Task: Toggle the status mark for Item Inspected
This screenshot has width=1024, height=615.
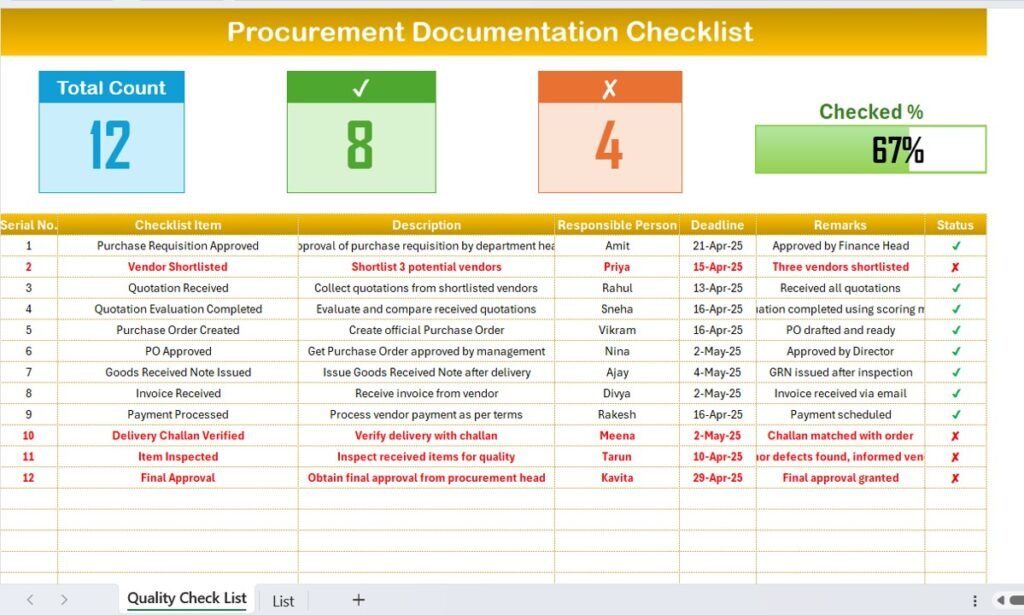Action: pos(955,456)
